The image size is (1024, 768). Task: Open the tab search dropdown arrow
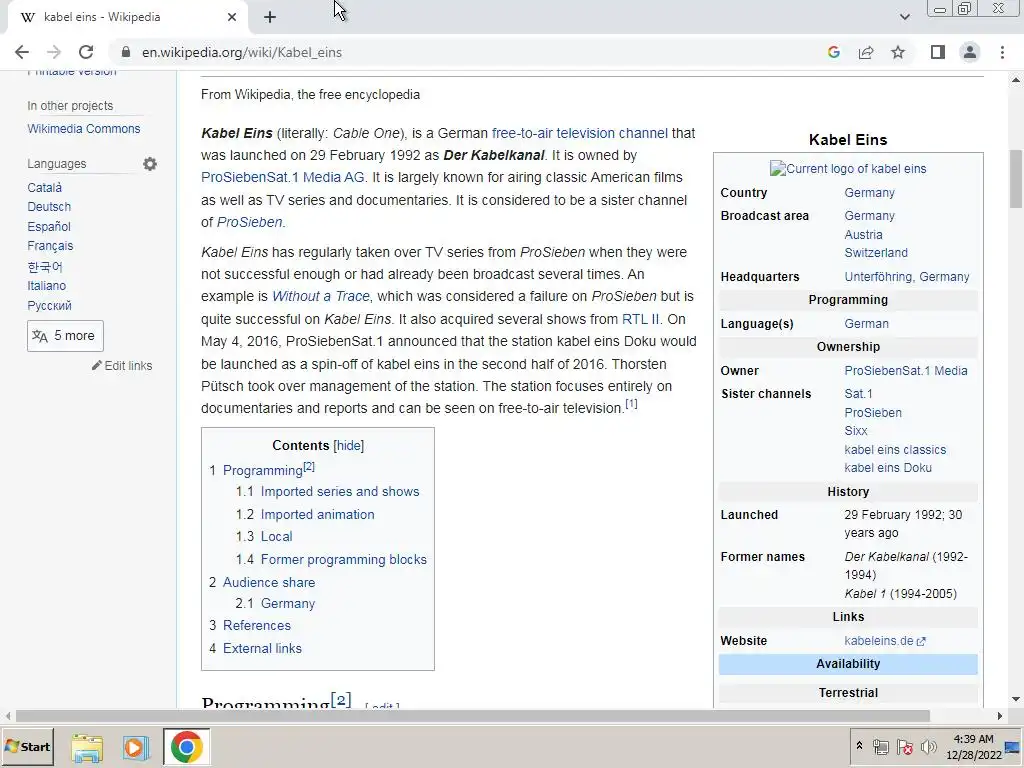(904, 17)
